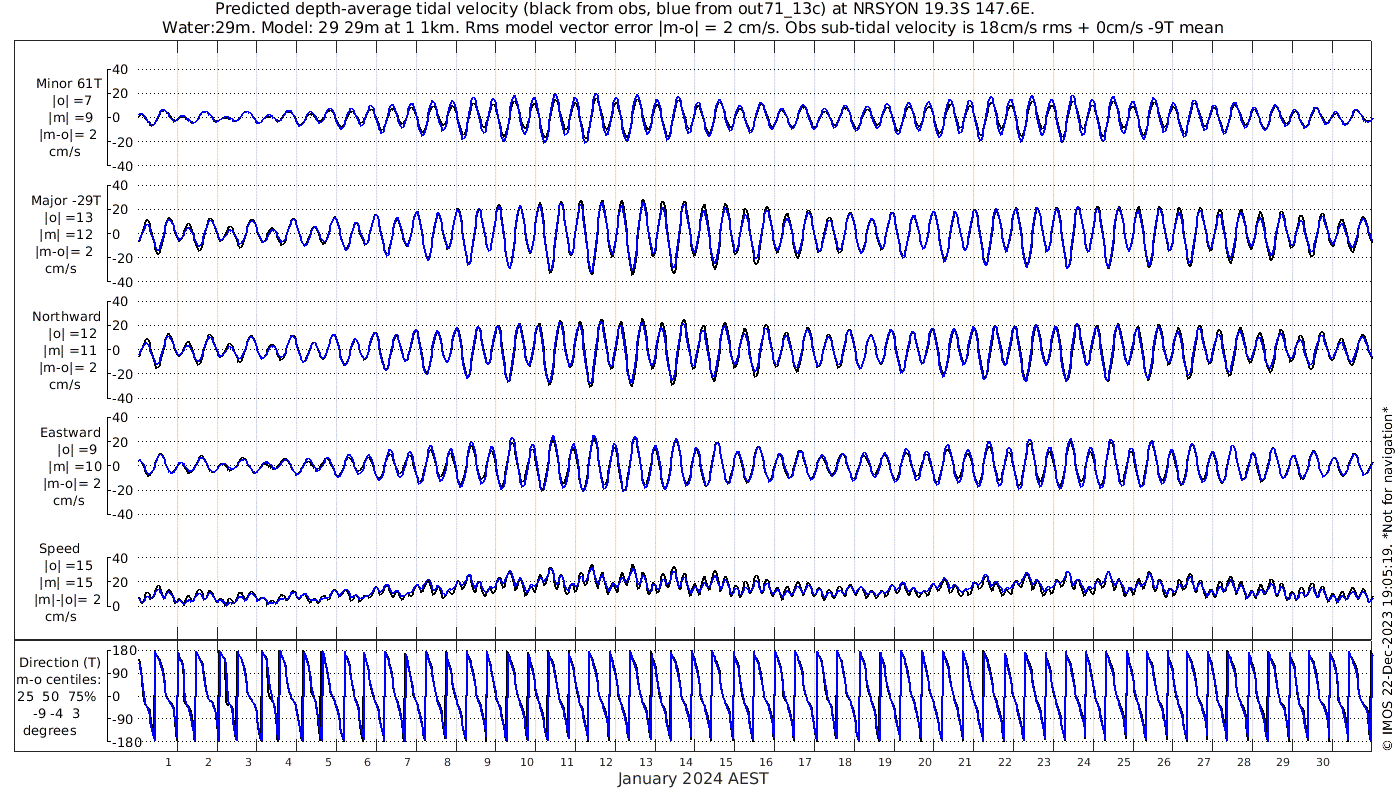Click day '12' on the date axis

coord(606,762)
